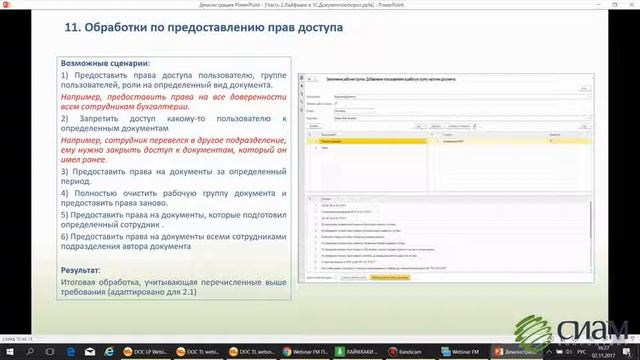Image resolution: width=640 pixels, height=360 pixels.
Task: Launch Microsoft Edge from the taskbar
Action: coord(71,351)
